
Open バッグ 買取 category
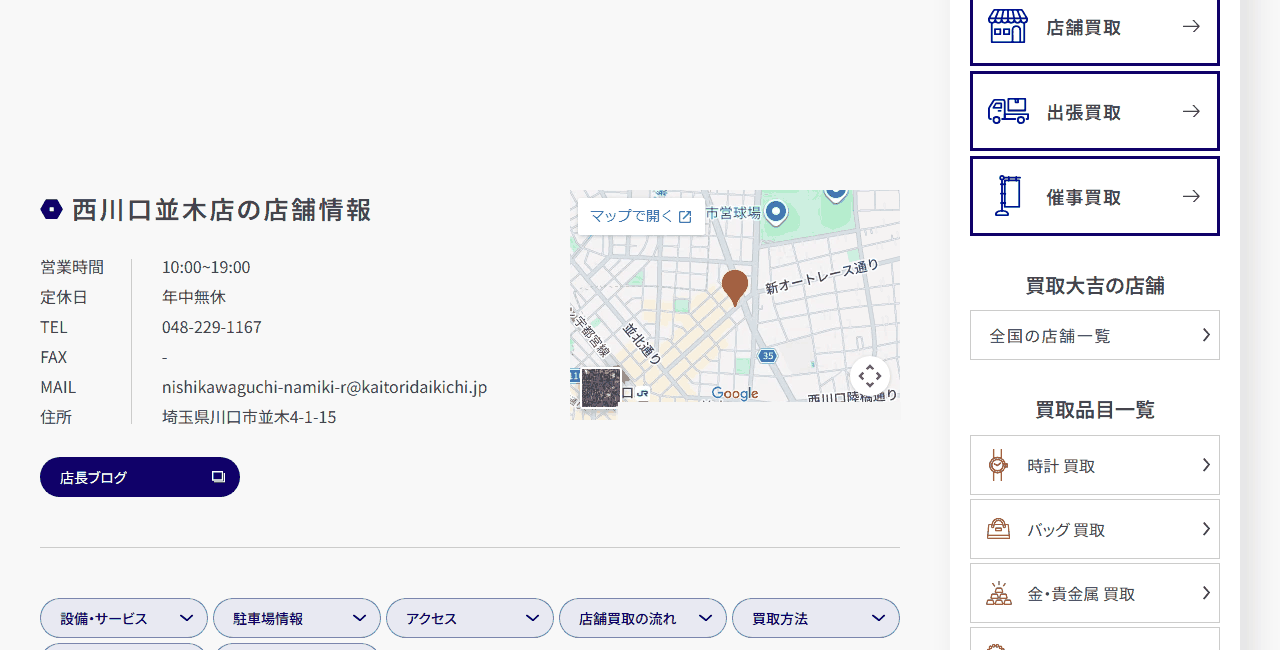(1095, 529)
